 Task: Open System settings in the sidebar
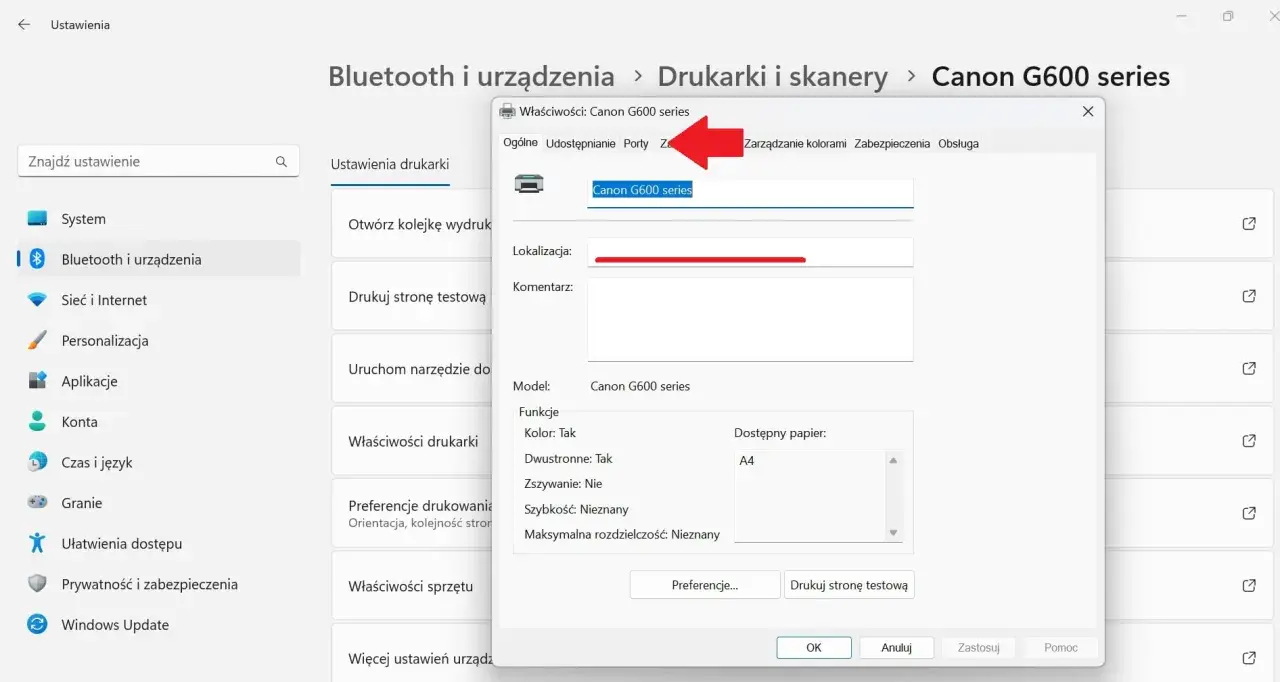[x=159, y=219]
